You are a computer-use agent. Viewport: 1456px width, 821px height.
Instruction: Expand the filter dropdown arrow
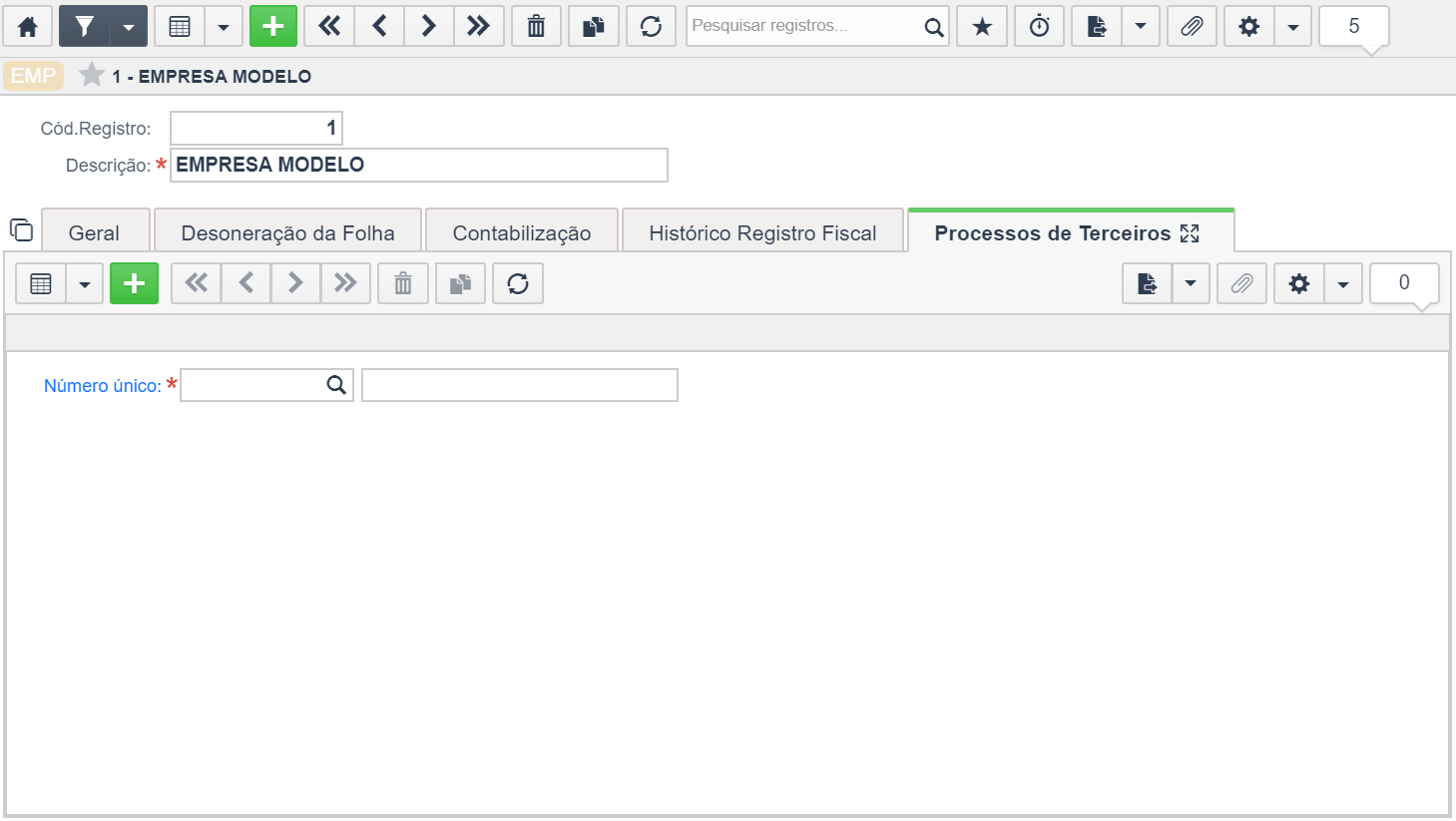[129, 27]
